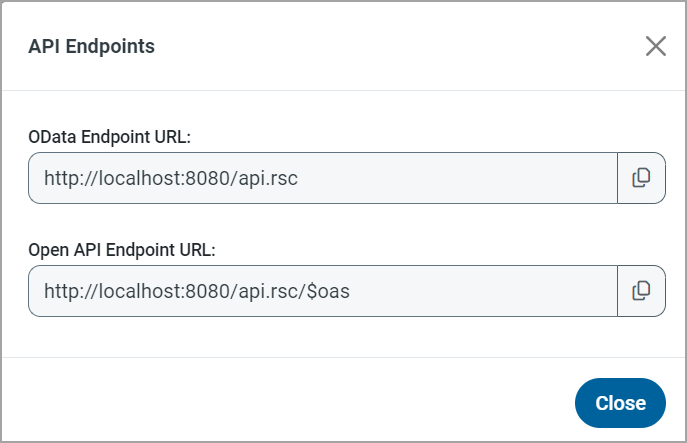Click "api.rsc" within the Open API URL
The width and height of the screenshot is (687, 443).
click(x=269, y=291)
